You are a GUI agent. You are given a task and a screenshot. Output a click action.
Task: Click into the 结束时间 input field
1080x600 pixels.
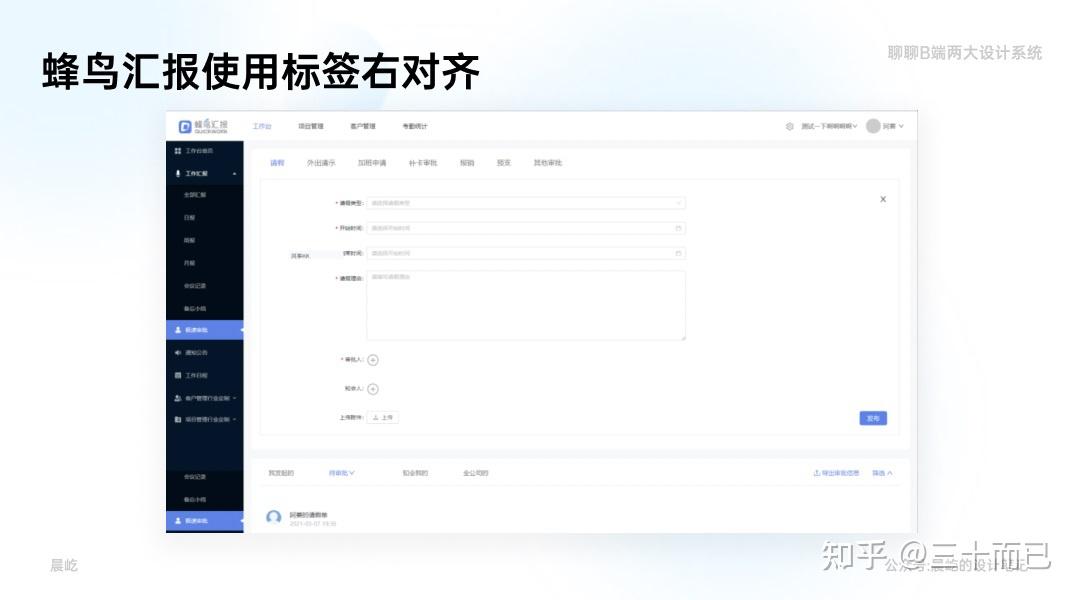click(x=526, y=254)
